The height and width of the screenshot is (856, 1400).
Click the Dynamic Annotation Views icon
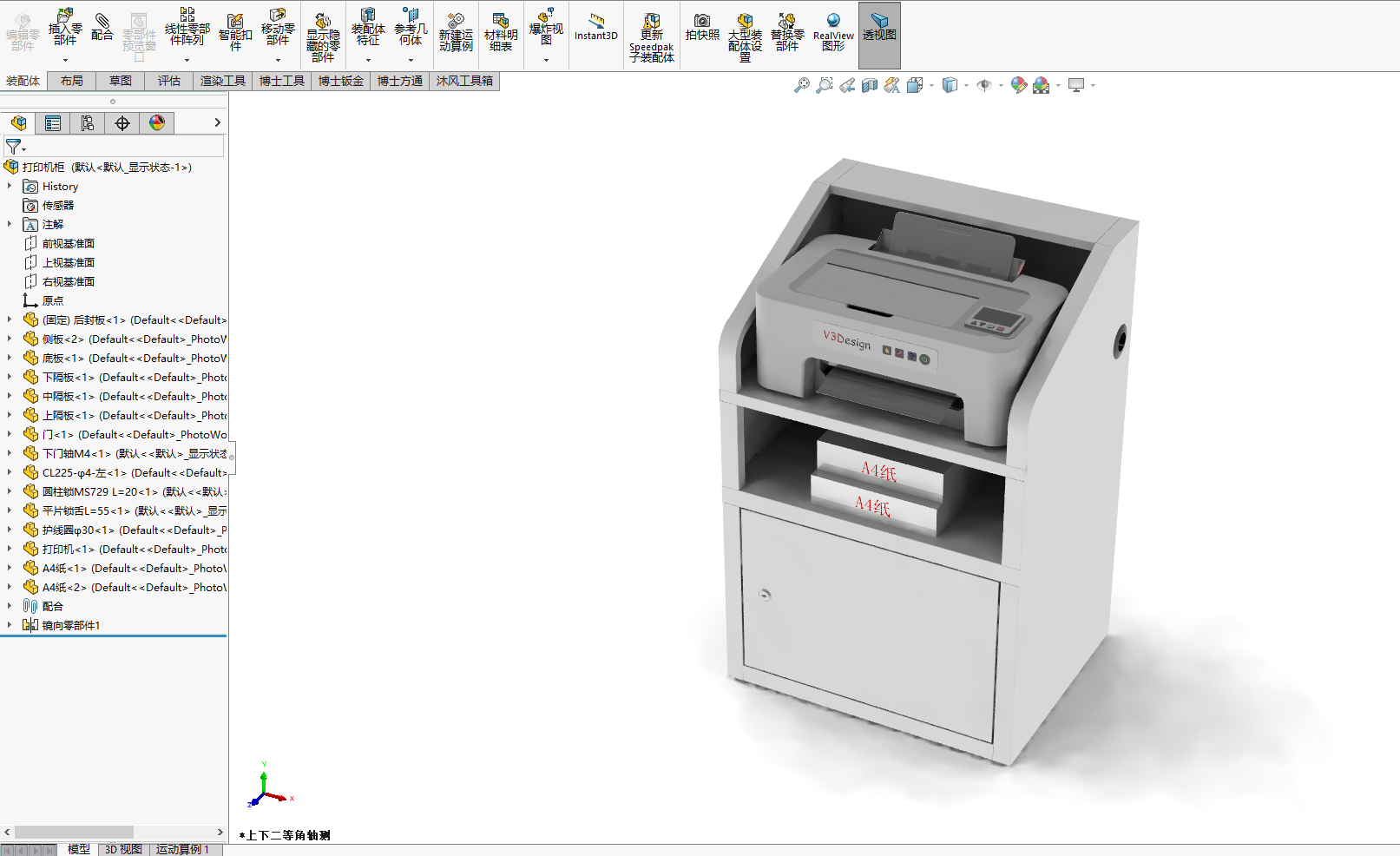[x=892, y=85]
